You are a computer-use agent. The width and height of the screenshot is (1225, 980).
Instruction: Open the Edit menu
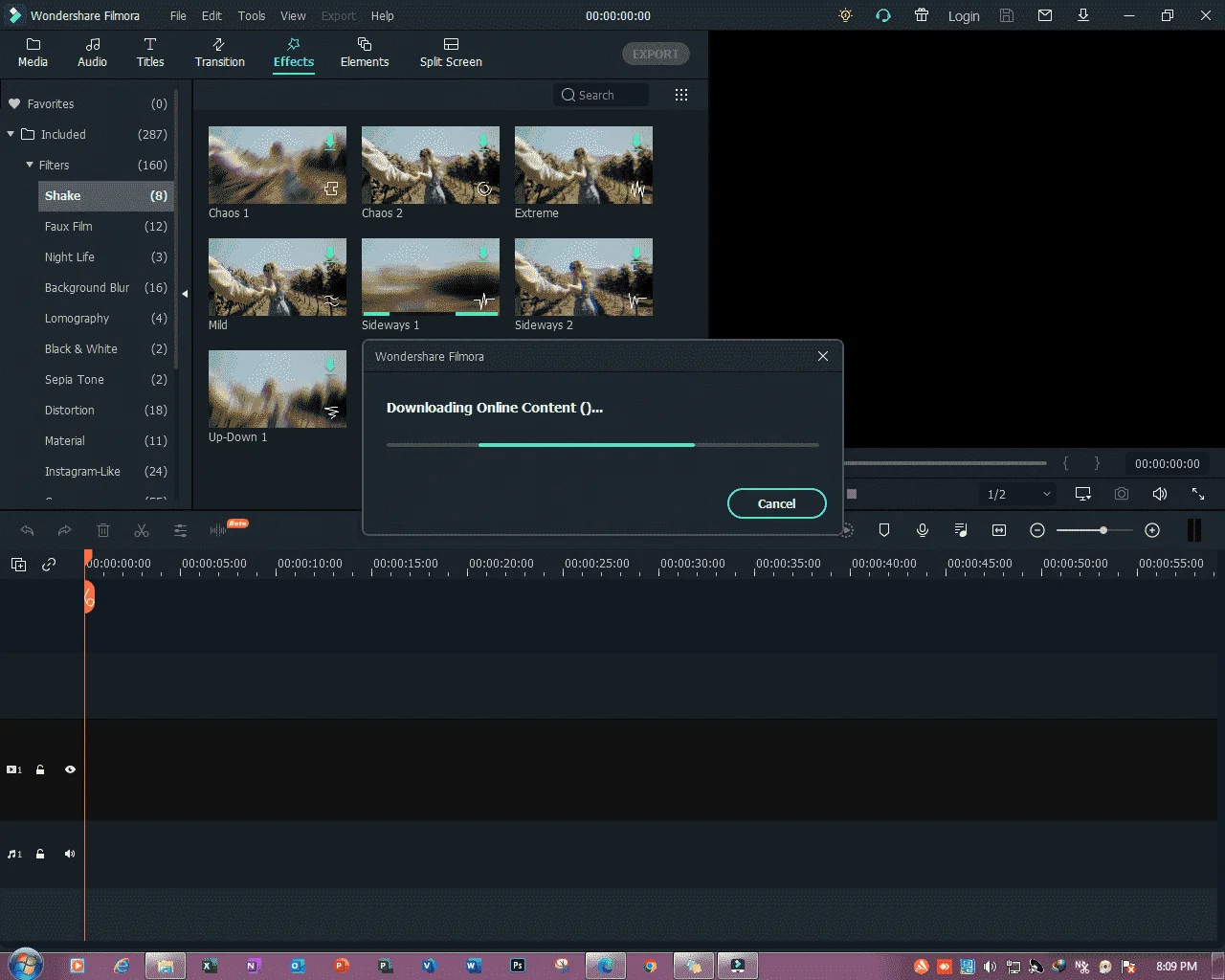click(x=212, y=15)
